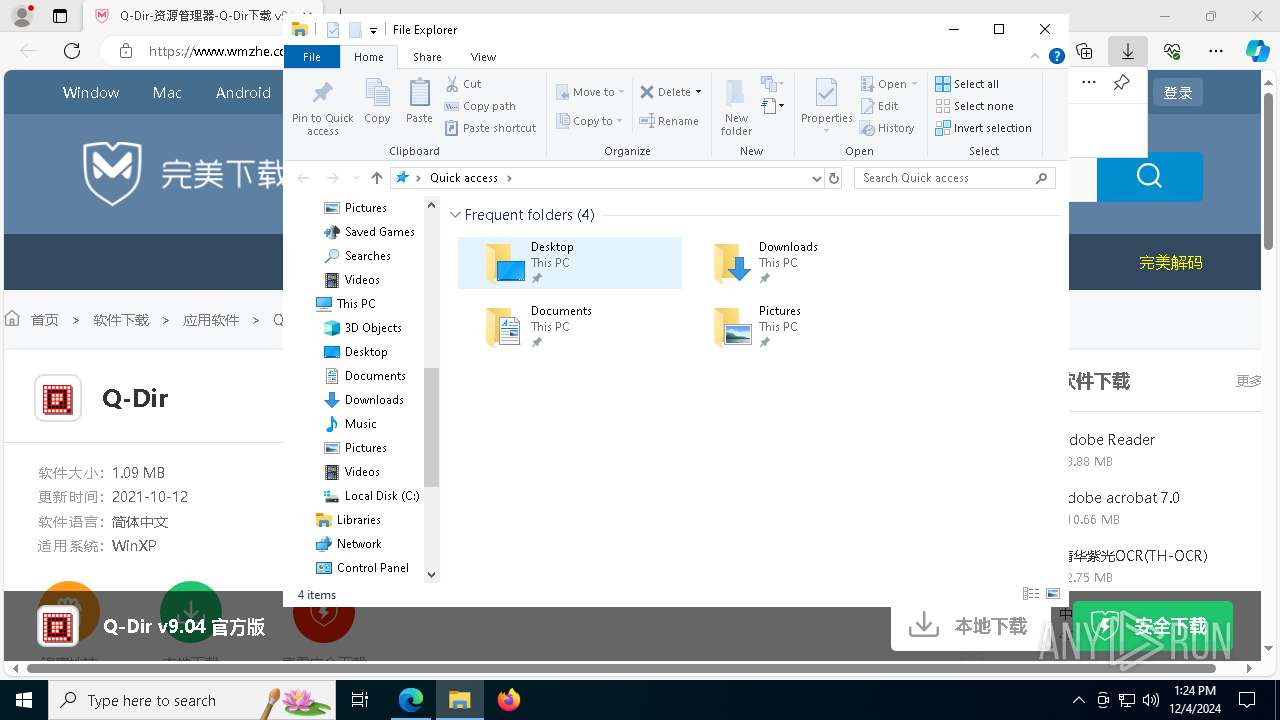The width and height of the screenshot is (1280, 720).
Task: Select This PC in navigation tree
Action: tap(346, 304)
